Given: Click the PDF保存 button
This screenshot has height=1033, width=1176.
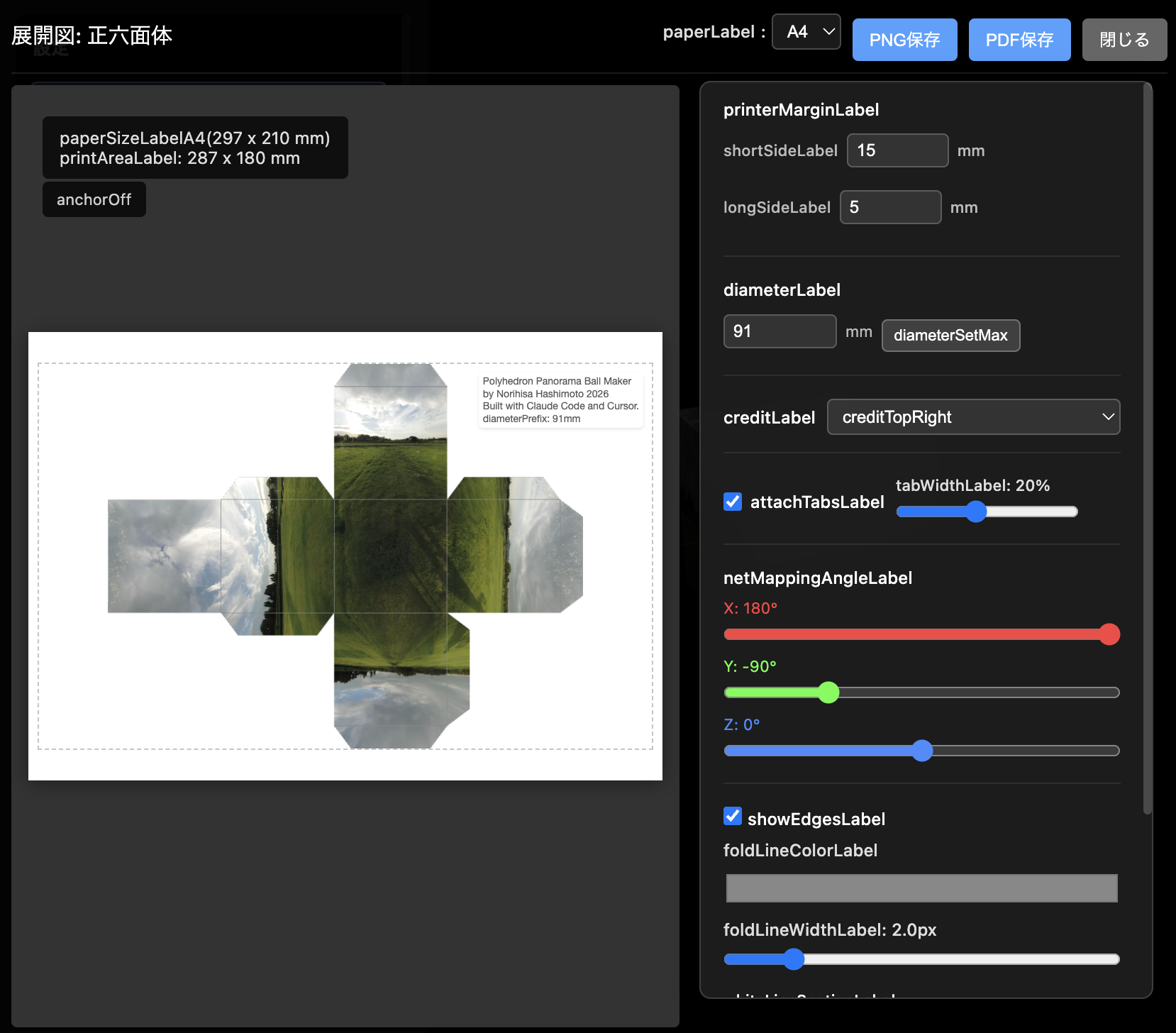Looking at the screenshot, I should [x=1019, y=40].
